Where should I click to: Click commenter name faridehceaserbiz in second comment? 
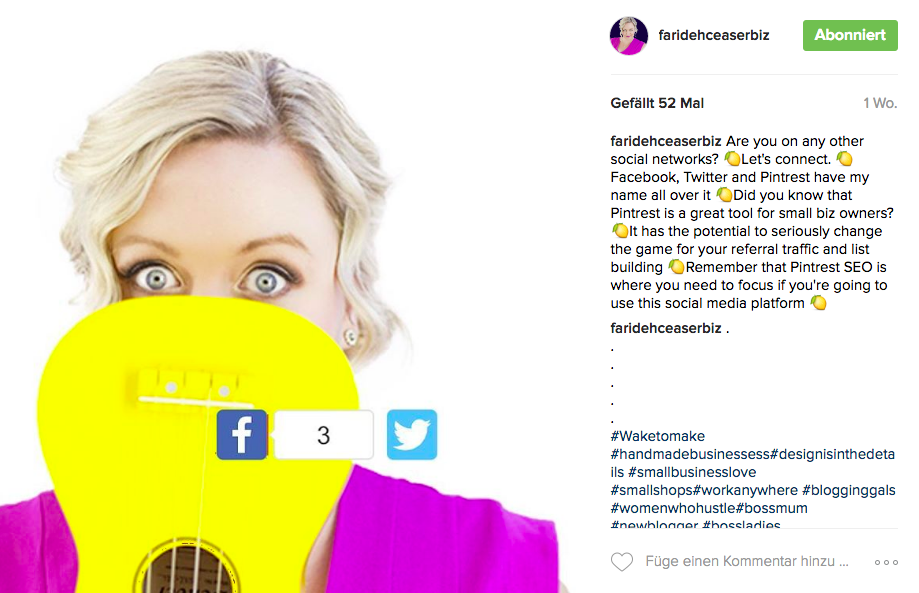click(x=666, y=328)
